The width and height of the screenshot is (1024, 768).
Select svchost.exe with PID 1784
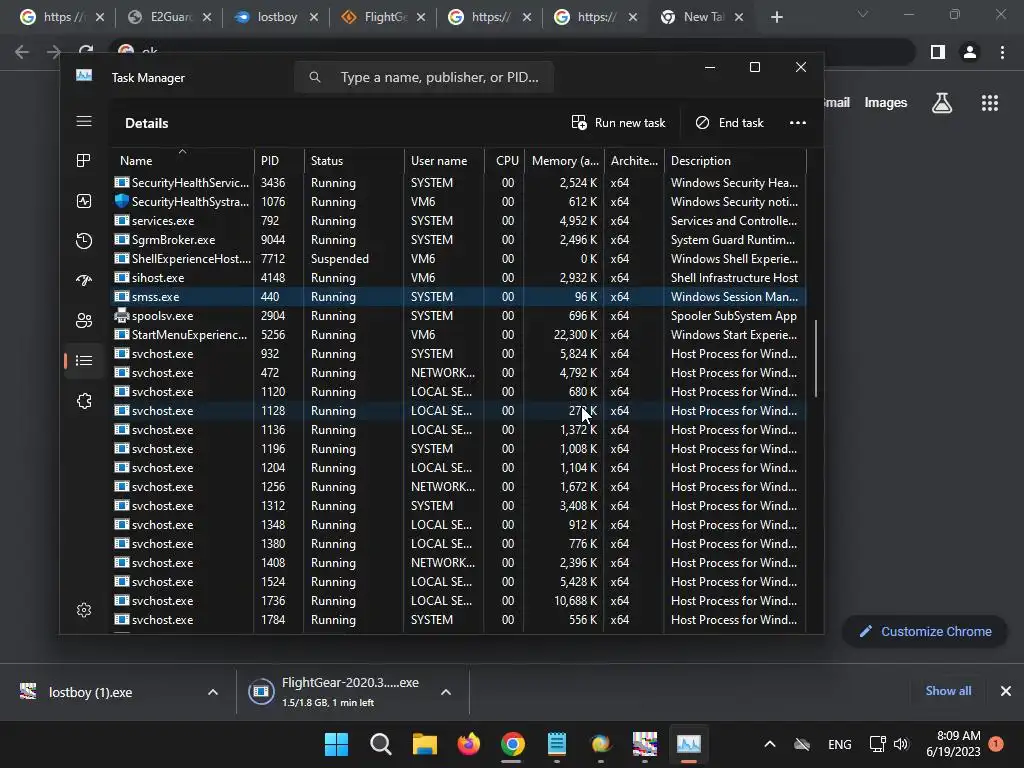coord(459,620)
